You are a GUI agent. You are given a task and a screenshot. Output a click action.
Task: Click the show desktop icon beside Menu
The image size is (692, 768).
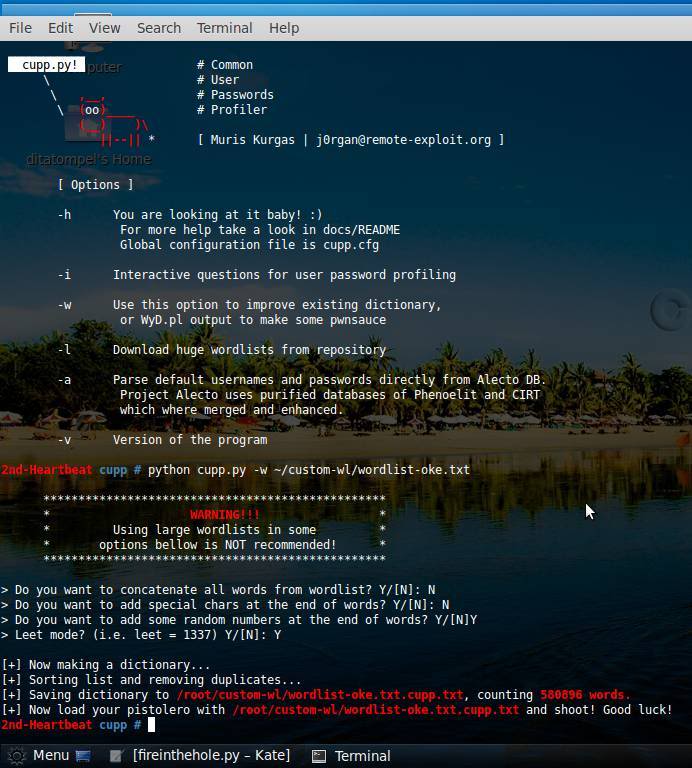pyautogui.click(x=83, y=756)
